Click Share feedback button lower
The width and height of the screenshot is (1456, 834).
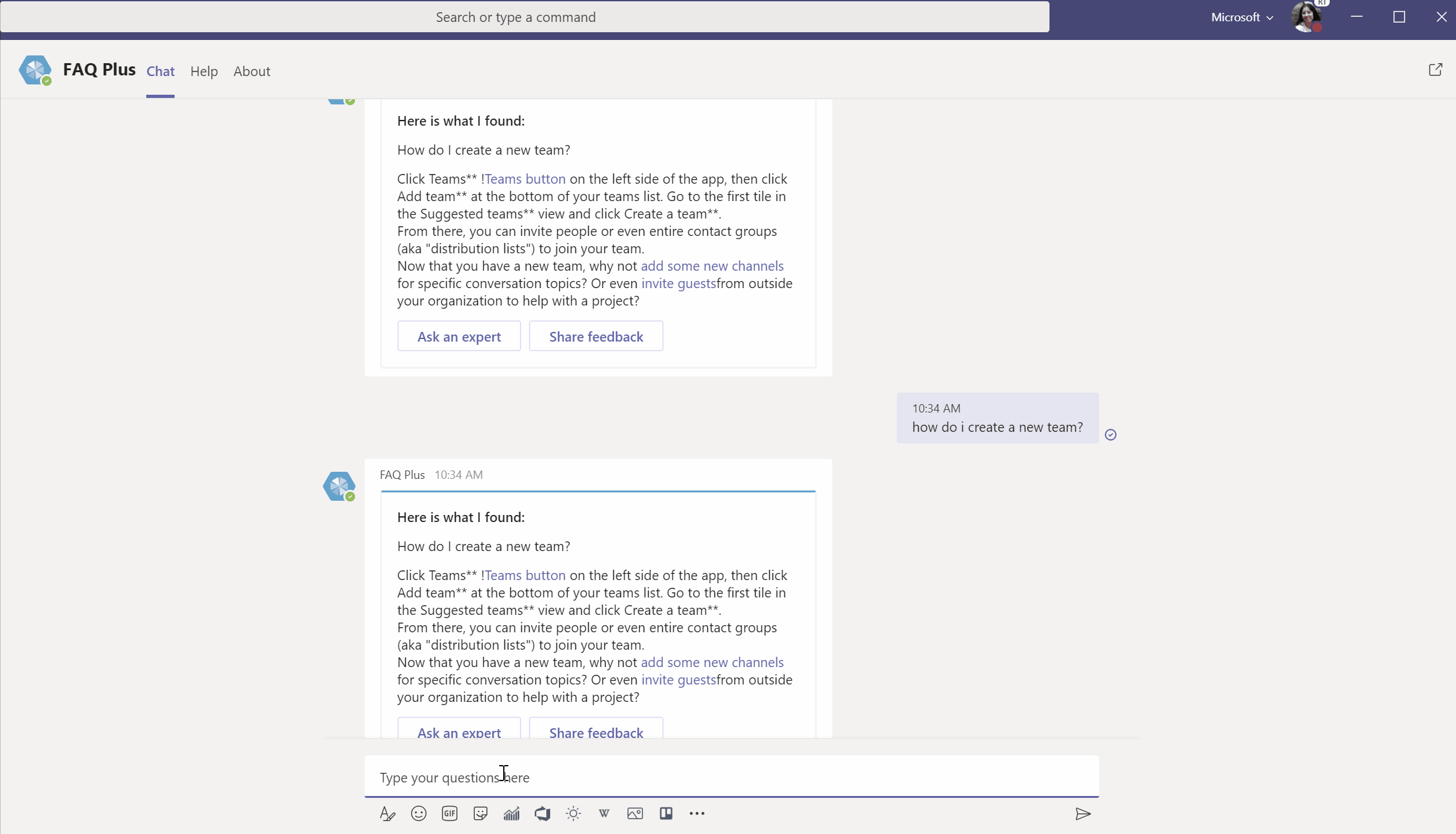point(596,732)
